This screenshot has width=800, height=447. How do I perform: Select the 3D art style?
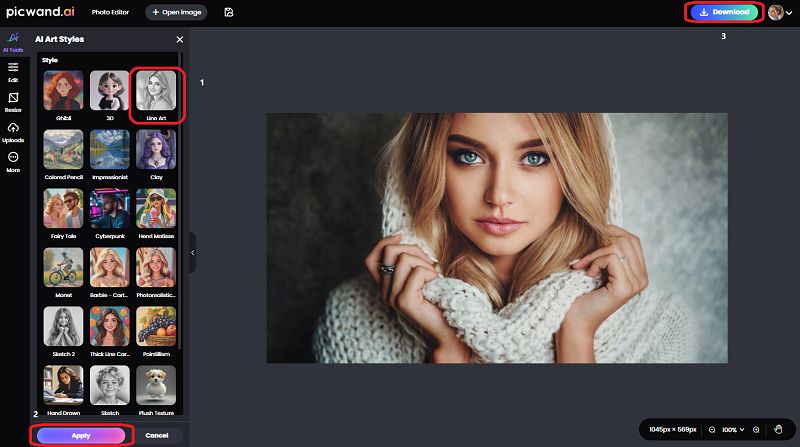click(x=110, y=95)
